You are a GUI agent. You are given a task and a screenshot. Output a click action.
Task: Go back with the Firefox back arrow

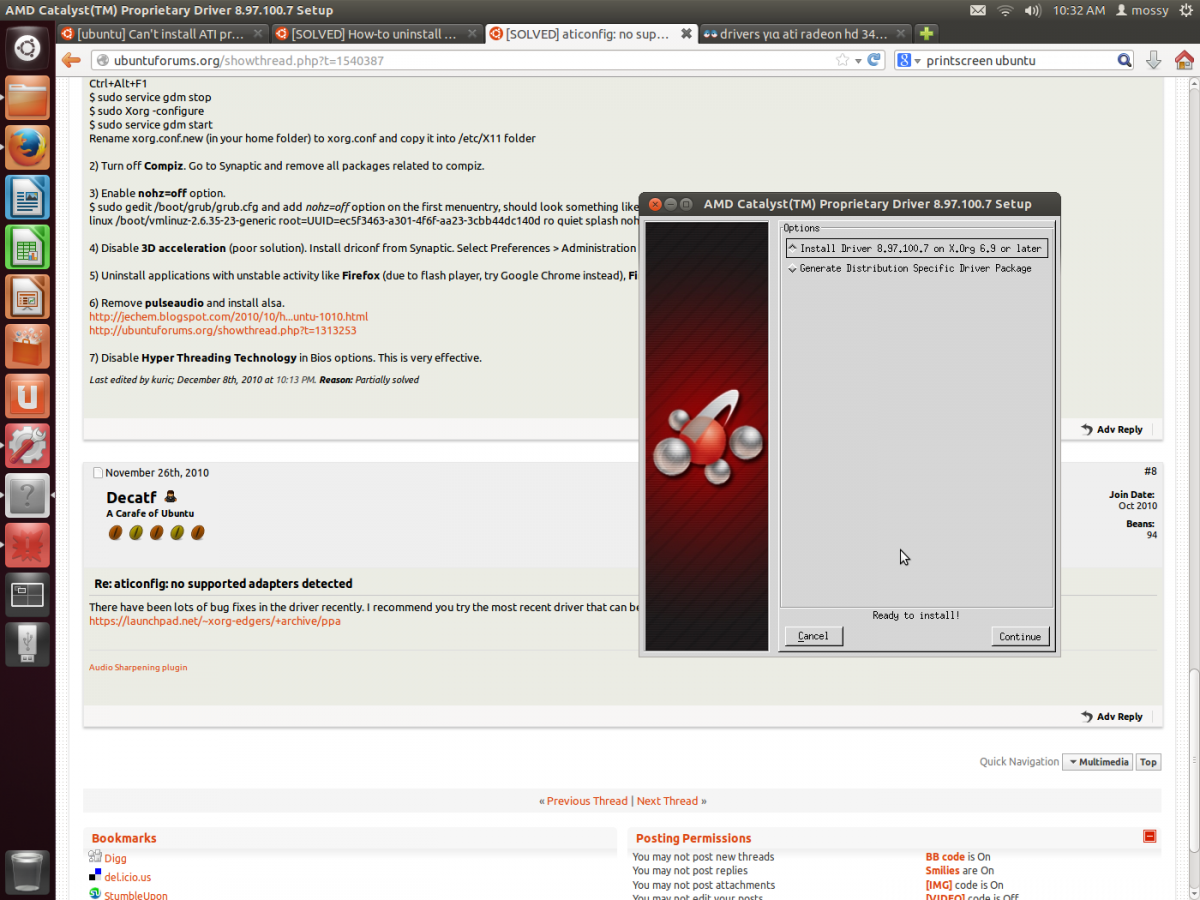click(x=71, y=60)
